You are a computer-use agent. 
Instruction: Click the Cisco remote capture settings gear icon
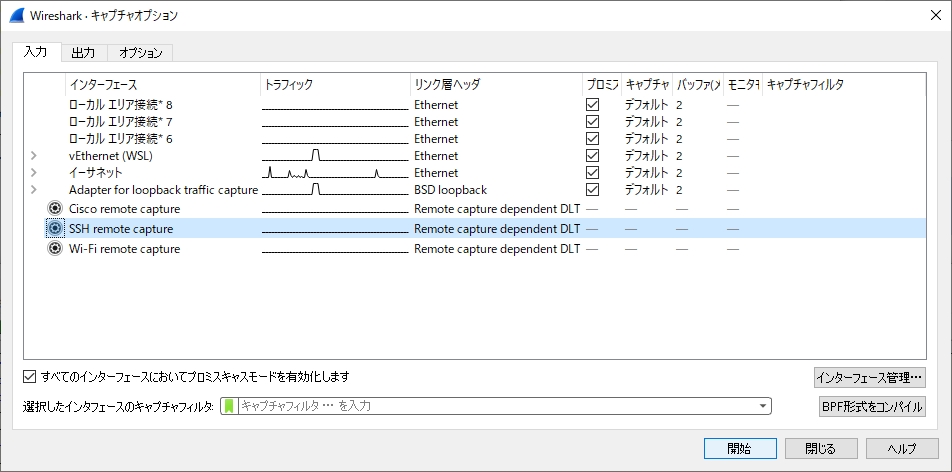click(55, 208)
